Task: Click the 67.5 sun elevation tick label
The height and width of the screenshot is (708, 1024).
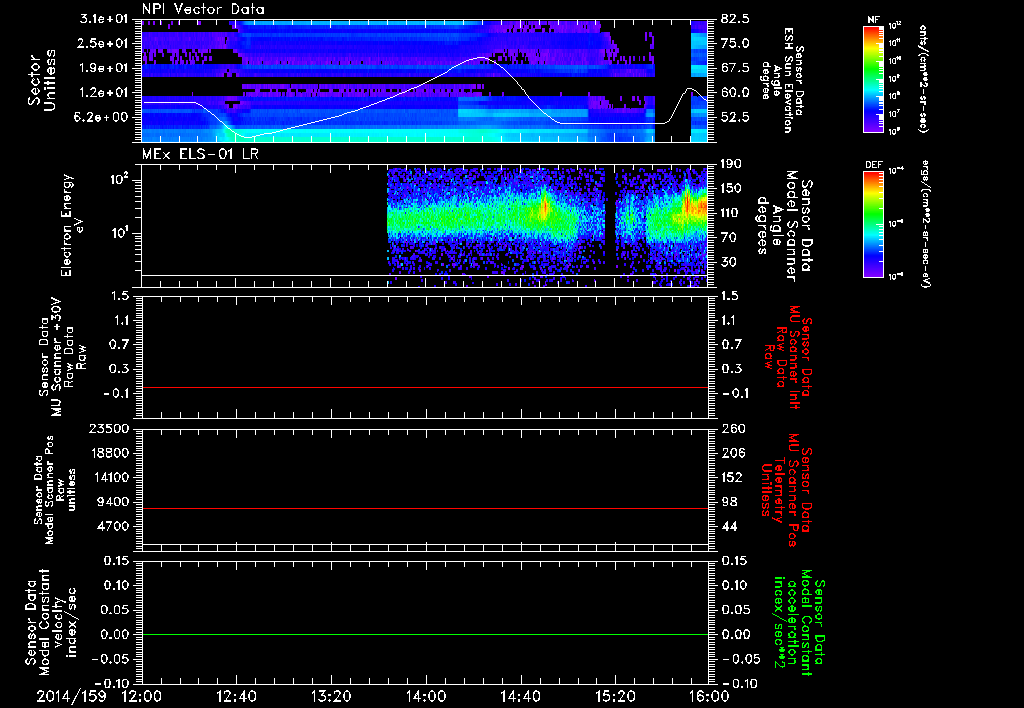Action: [x=735, y=68]
